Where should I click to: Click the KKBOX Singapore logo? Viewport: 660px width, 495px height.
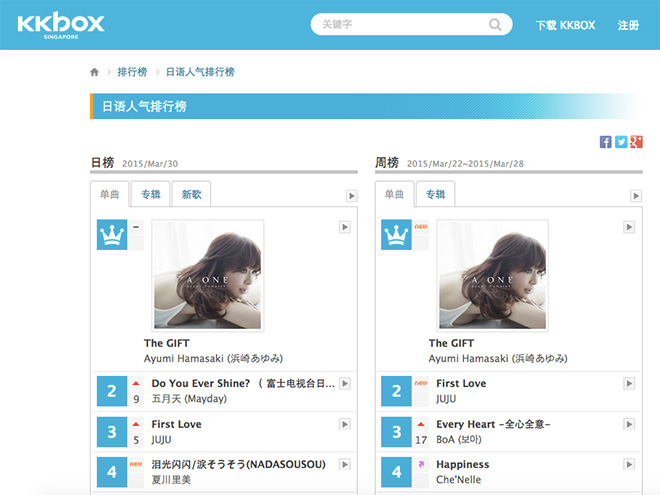(61, 25)
